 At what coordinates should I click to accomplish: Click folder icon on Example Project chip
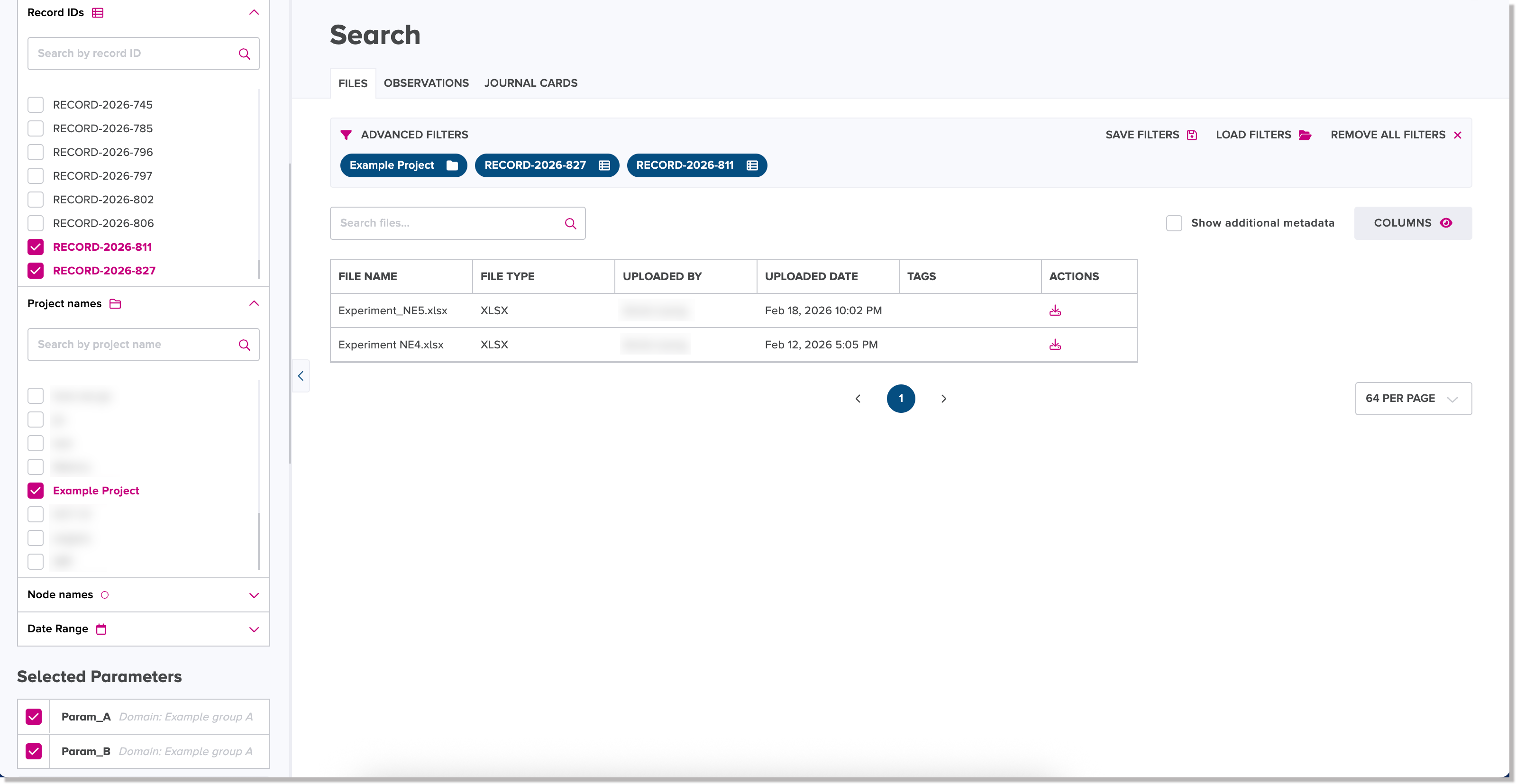452,165
